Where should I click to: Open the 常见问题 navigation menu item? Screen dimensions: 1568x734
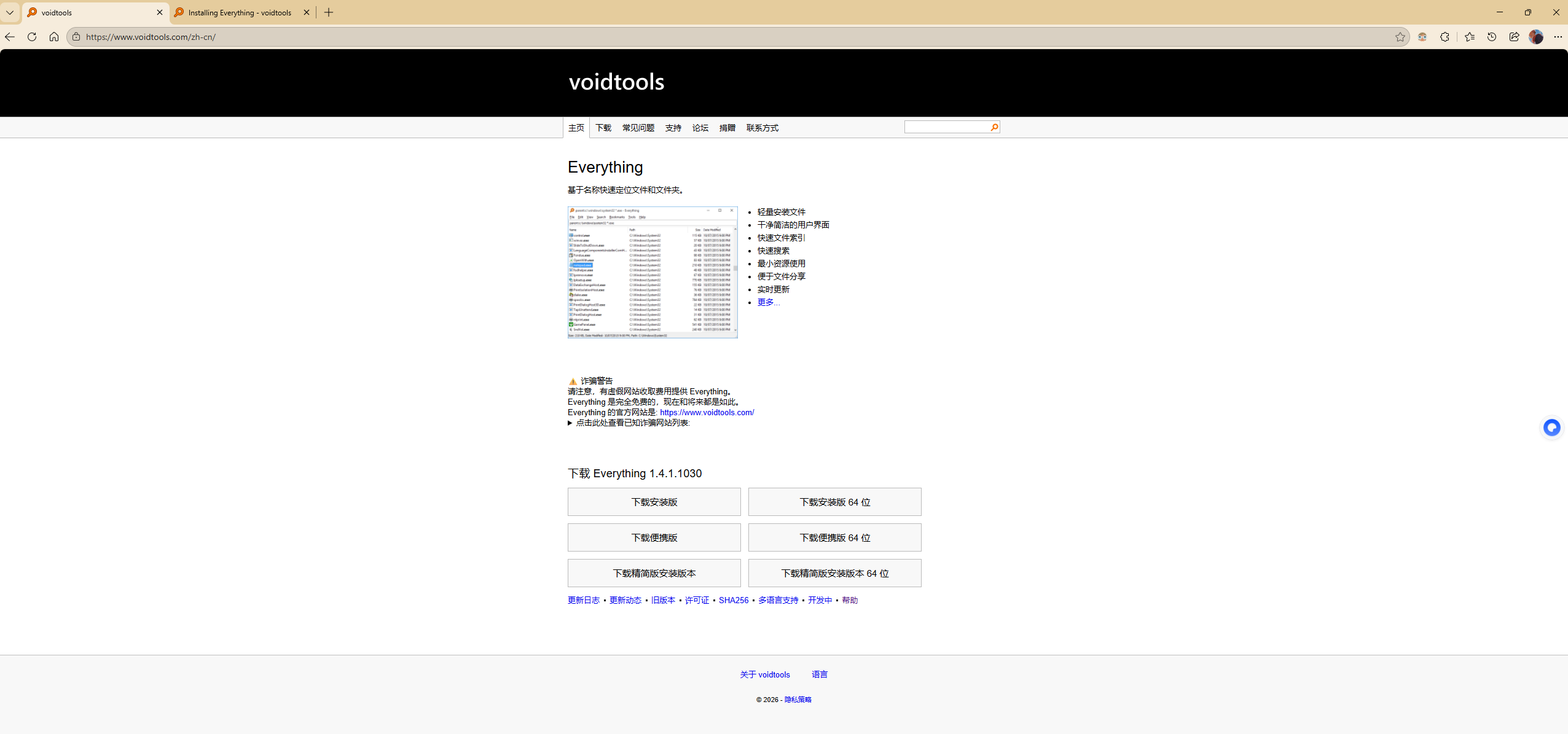[x=638, y=128]
